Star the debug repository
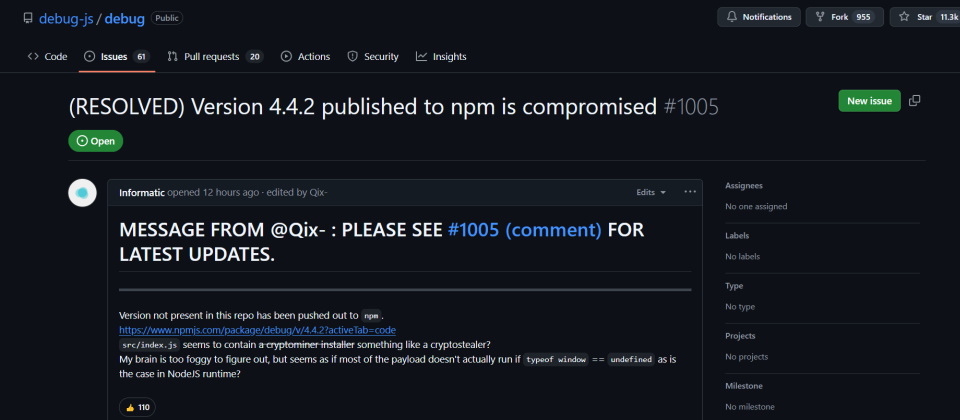 click(x=924, y=17)
